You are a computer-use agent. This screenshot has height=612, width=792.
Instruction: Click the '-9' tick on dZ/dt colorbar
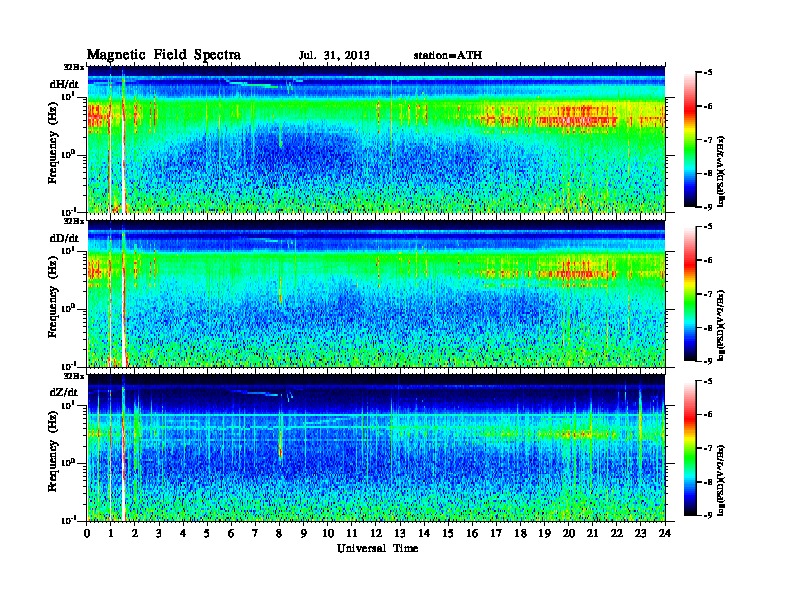coord(708,515)
